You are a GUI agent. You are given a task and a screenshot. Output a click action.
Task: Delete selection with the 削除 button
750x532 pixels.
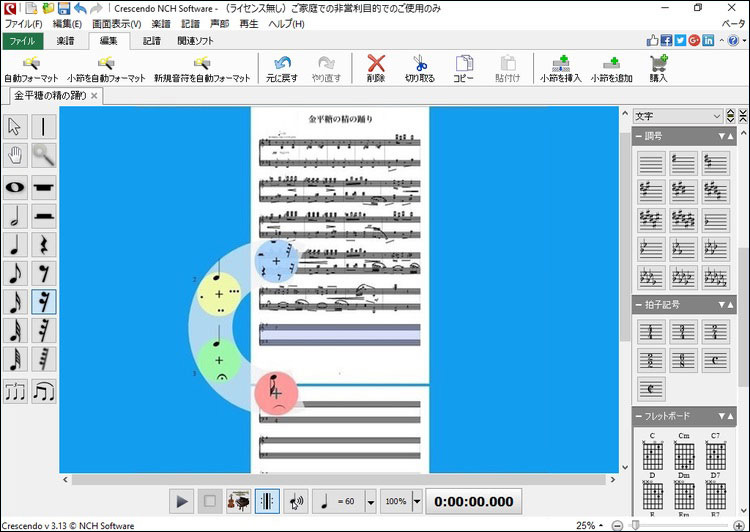[376, 69]
